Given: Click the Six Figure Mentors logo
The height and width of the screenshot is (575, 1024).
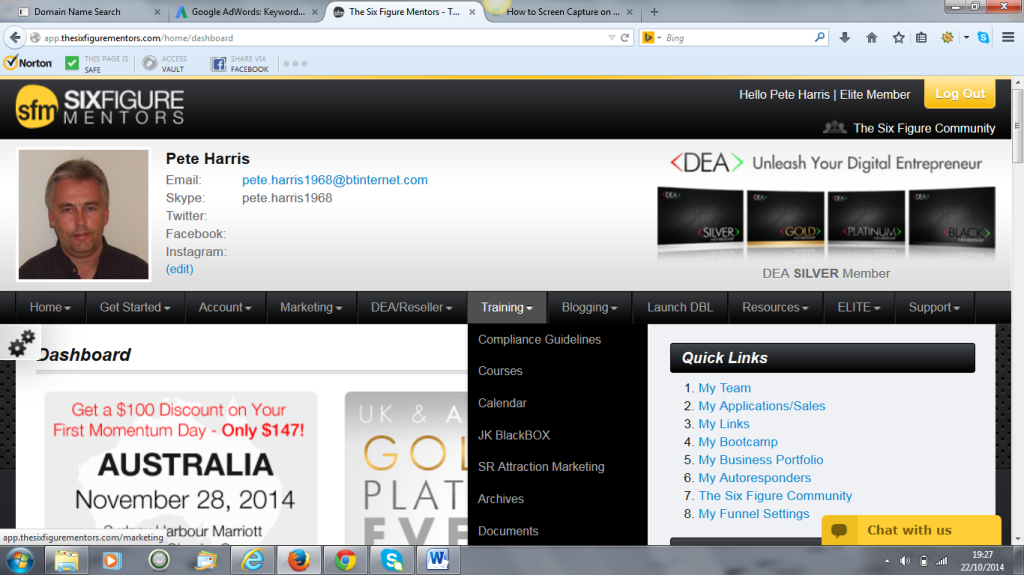Looking at the screenshot, I should 100,108.
